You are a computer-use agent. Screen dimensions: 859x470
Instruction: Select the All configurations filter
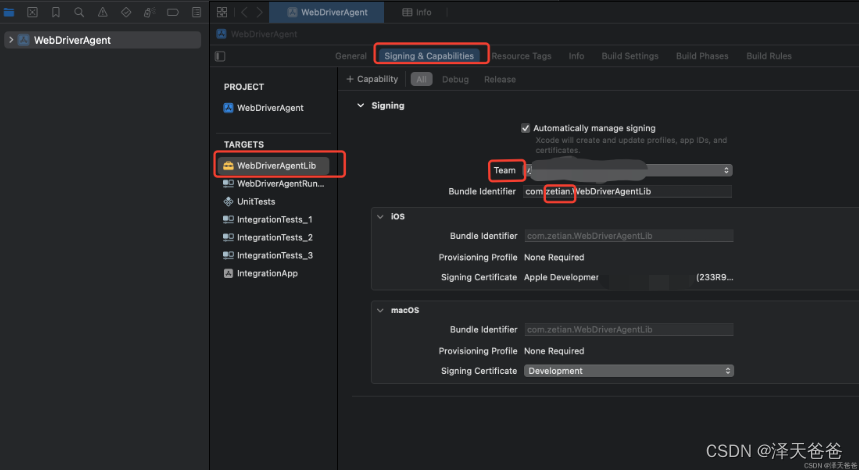(421, 79)
